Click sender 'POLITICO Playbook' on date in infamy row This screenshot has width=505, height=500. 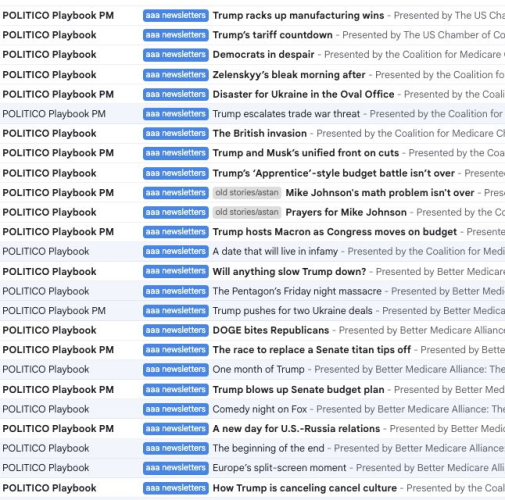(46, 251)
